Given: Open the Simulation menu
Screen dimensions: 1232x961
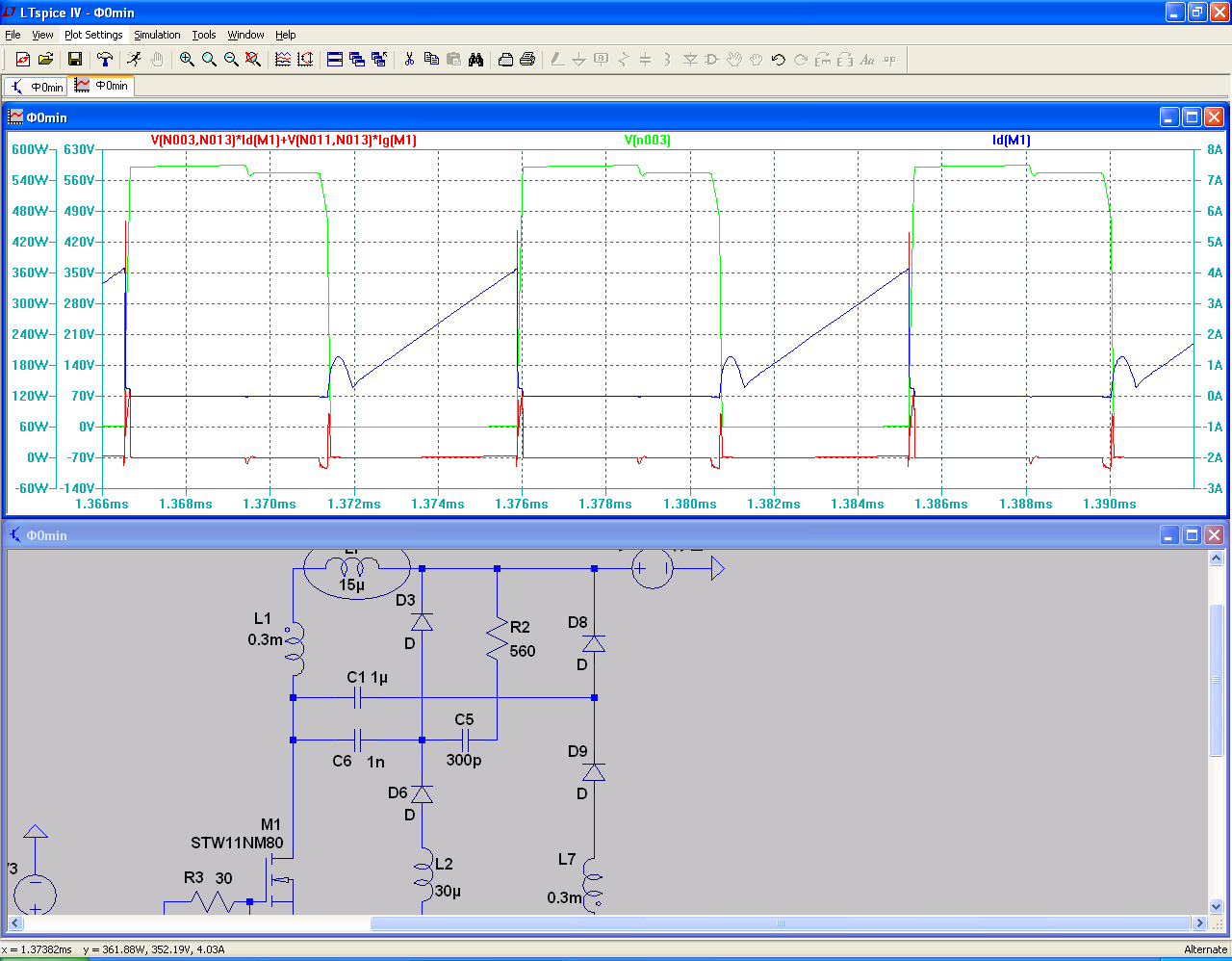Looking at the screenshot, I should (x=157, y=35).
